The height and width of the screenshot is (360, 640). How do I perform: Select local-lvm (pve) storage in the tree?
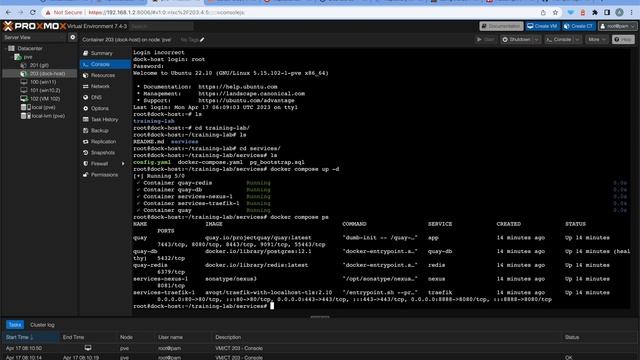click(x=48, y=116)
